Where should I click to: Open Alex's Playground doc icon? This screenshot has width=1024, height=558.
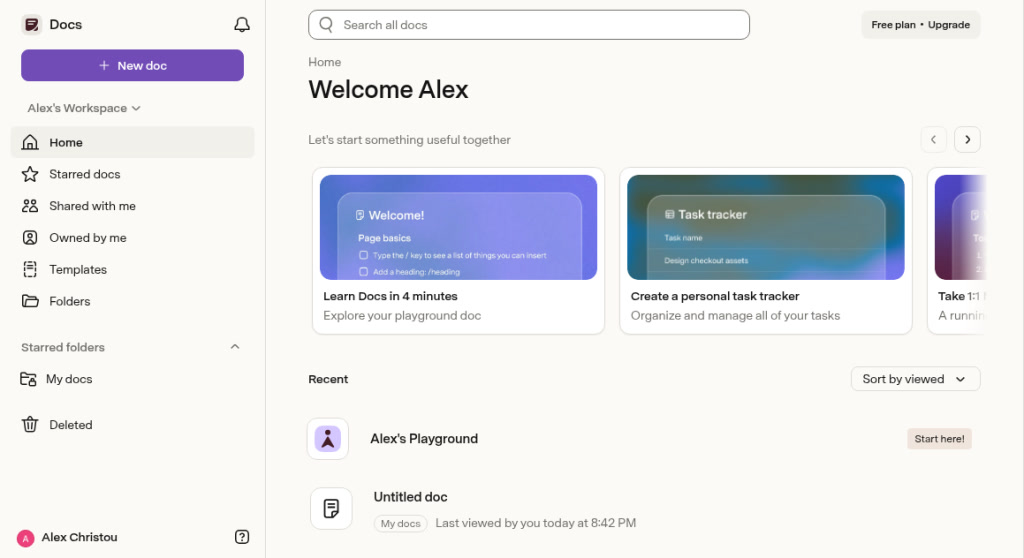328,438
